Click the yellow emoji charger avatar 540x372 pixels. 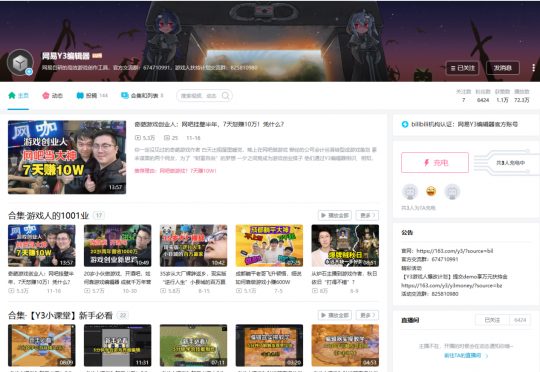tap(431, 191)
